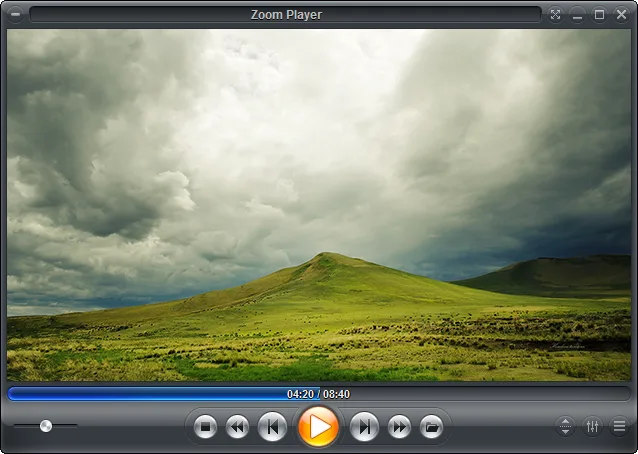638x454 pixels.
Task: Click the round button left of title bar
Action: tap(15, 14)
